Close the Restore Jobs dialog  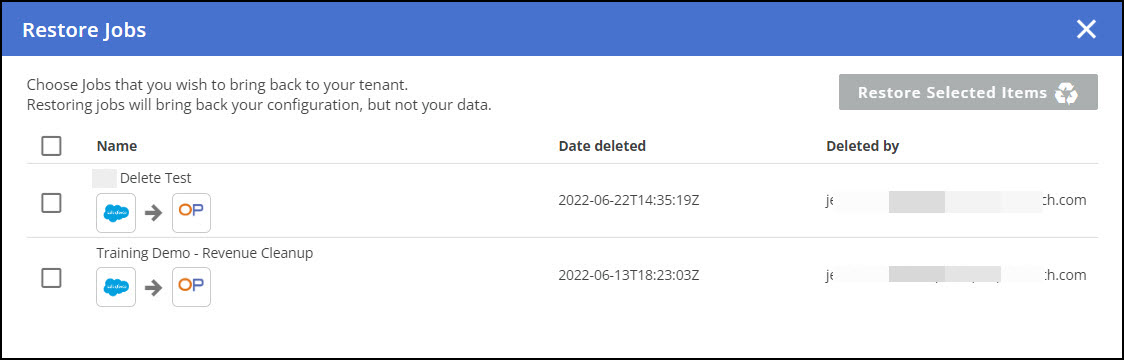coord(1086,30)
